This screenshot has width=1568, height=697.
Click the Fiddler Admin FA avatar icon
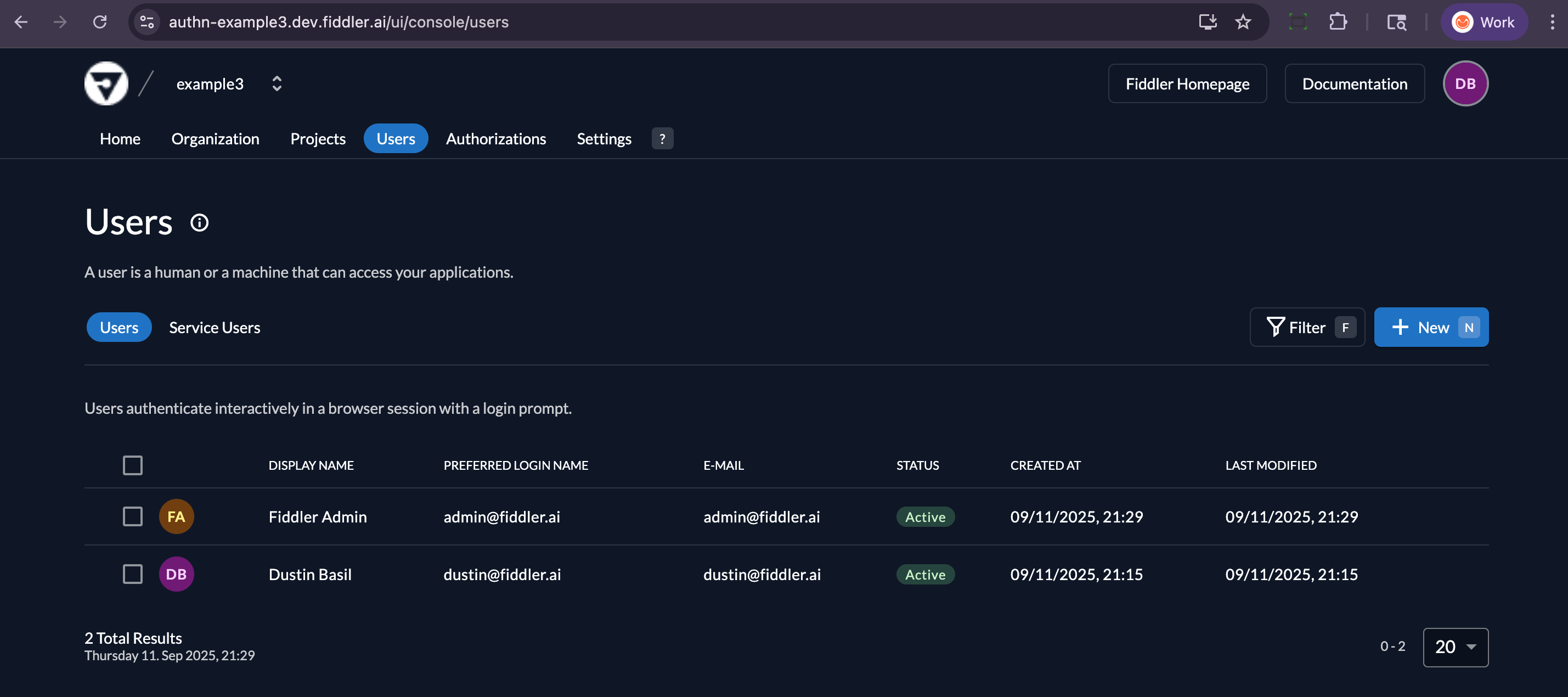pyautogui.click(x=176, y=516)
